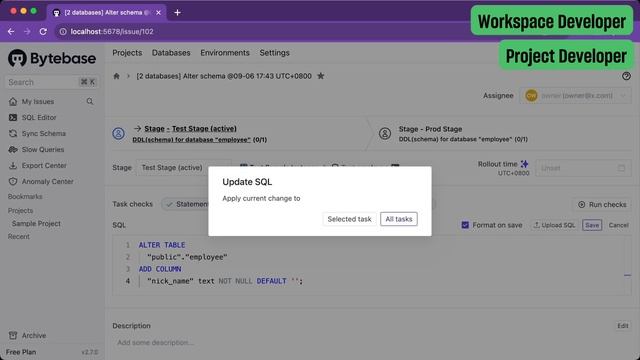The image size is (640, 360).
Task: Click the SQL Editor terminal icon
Action: click(x=13, y=118)
